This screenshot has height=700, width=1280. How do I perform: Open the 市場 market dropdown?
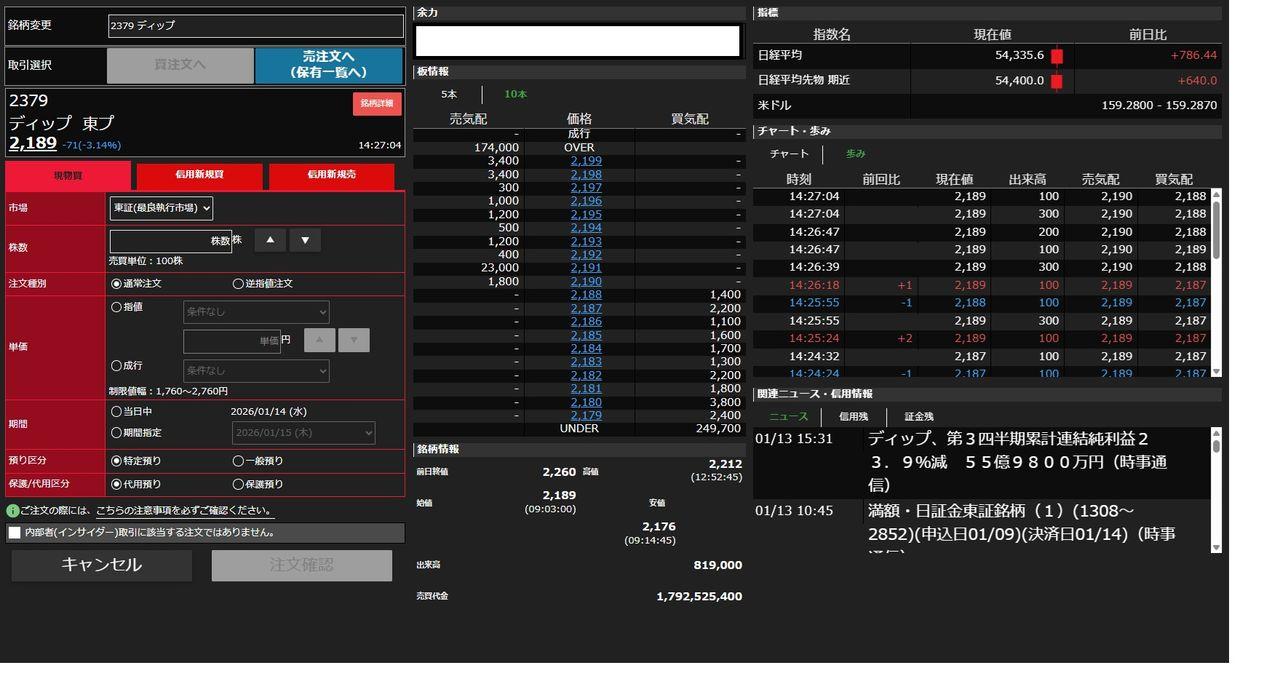tap(161, 208)
